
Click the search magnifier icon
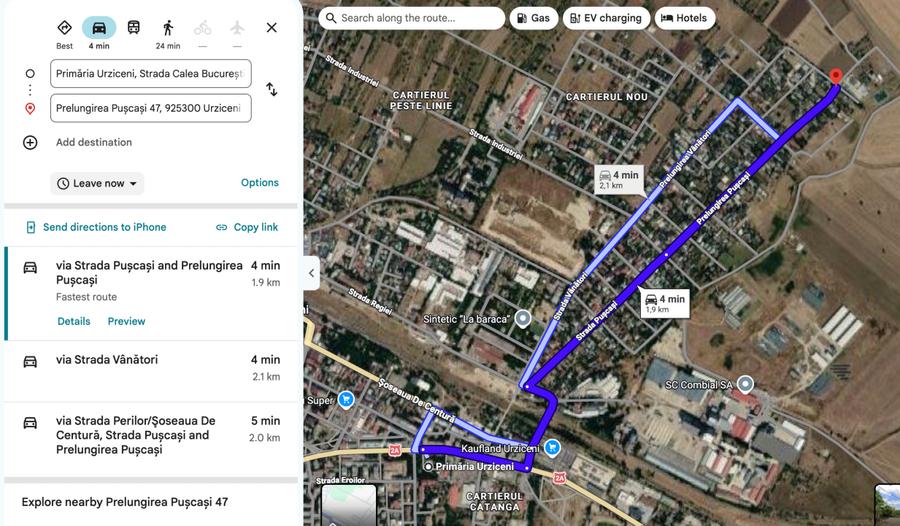(331, 18)
